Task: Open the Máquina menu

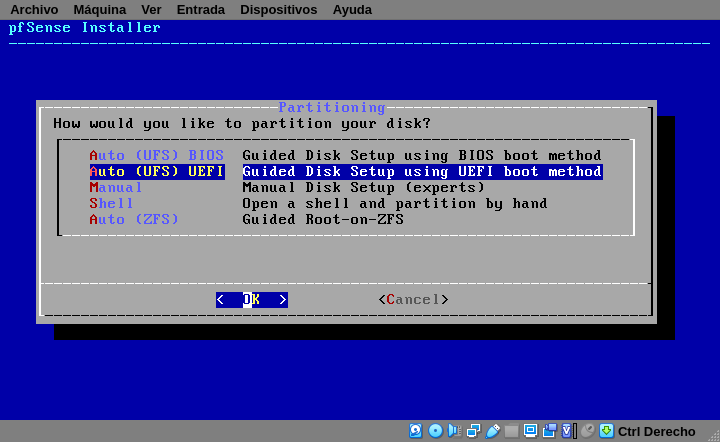Action: (x=100, y=10)
